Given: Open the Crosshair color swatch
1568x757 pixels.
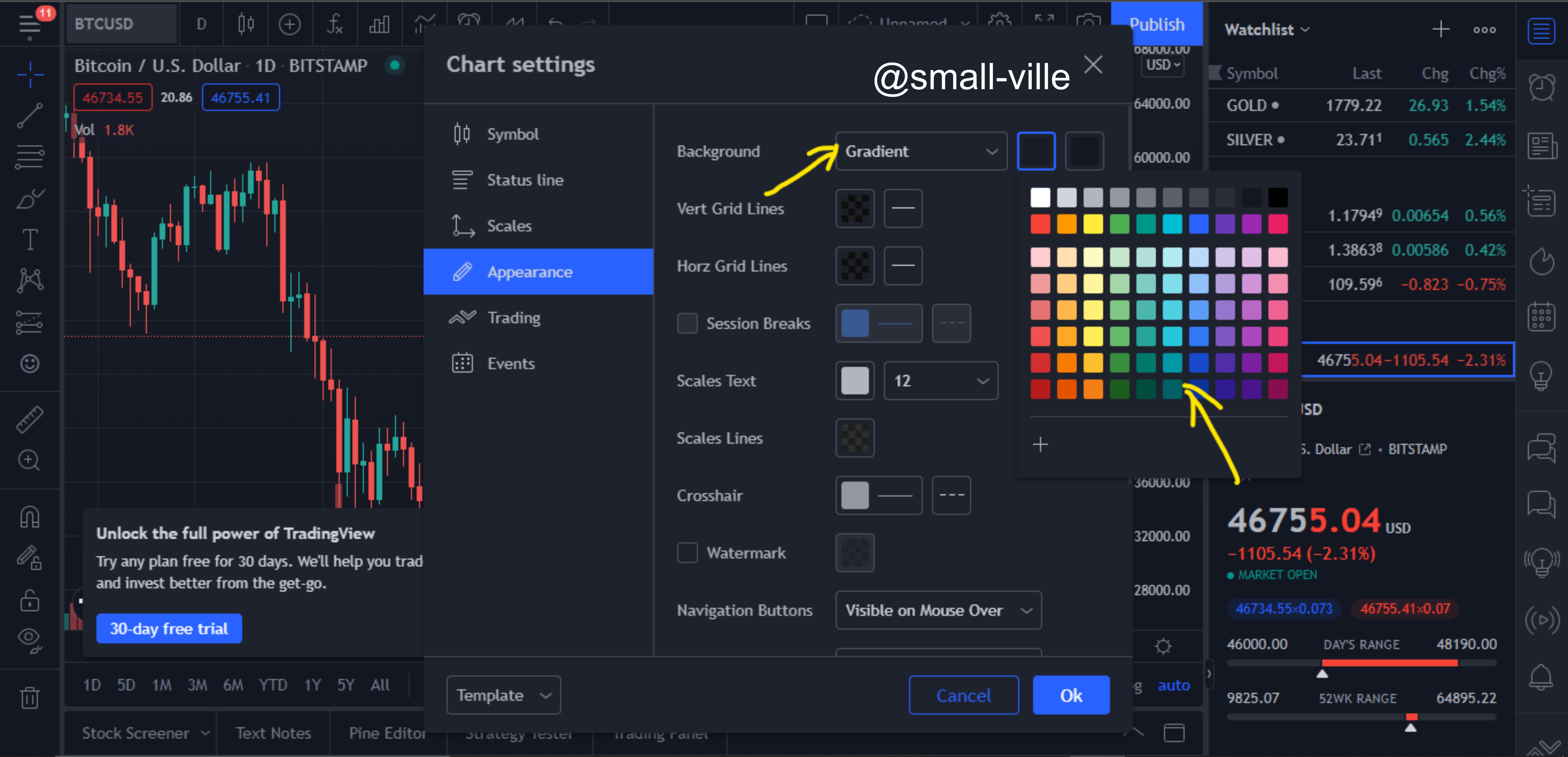Looking at the screenshot, I should (x=855, y=495).
